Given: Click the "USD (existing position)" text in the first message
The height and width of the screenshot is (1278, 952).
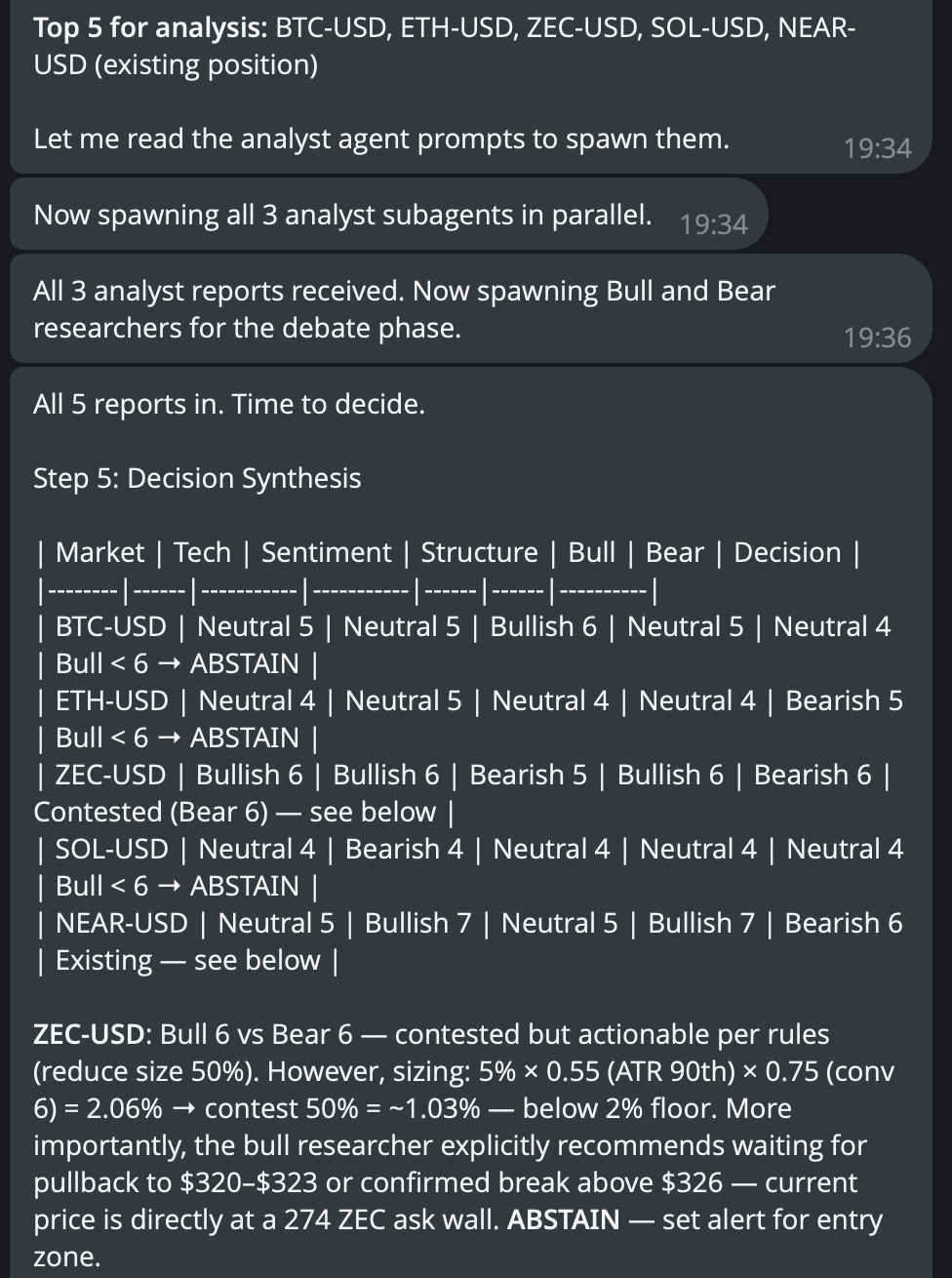Looking at the screenshot, I should [176, 65].
